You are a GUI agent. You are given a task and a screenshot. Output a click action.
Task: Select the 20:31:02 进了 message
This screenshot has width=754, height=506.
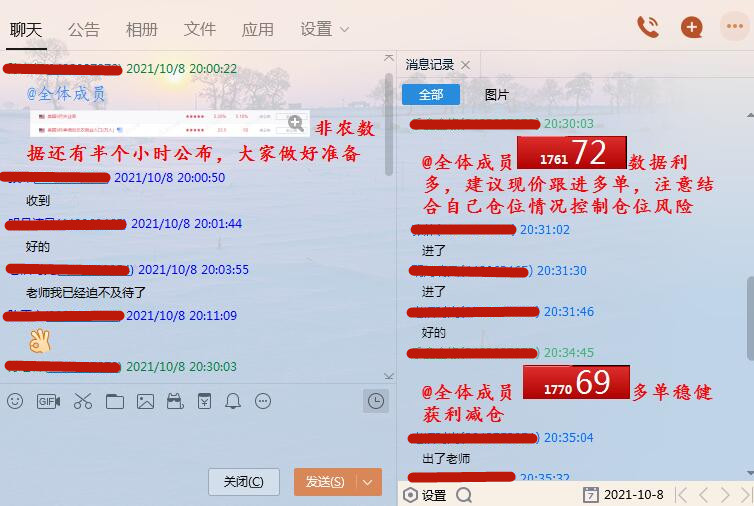(x=434, y=251)
